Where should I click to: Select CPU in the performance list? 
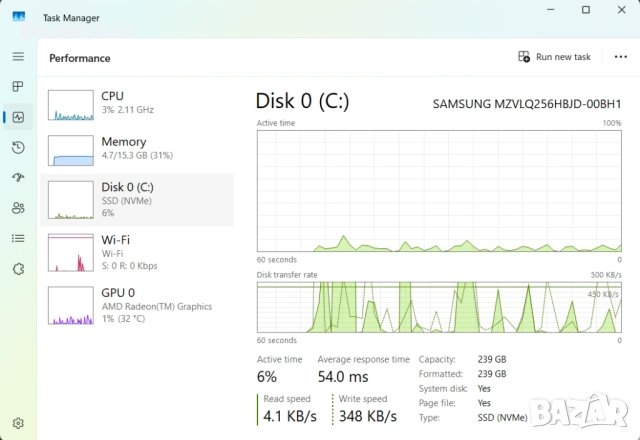[140, 103]
